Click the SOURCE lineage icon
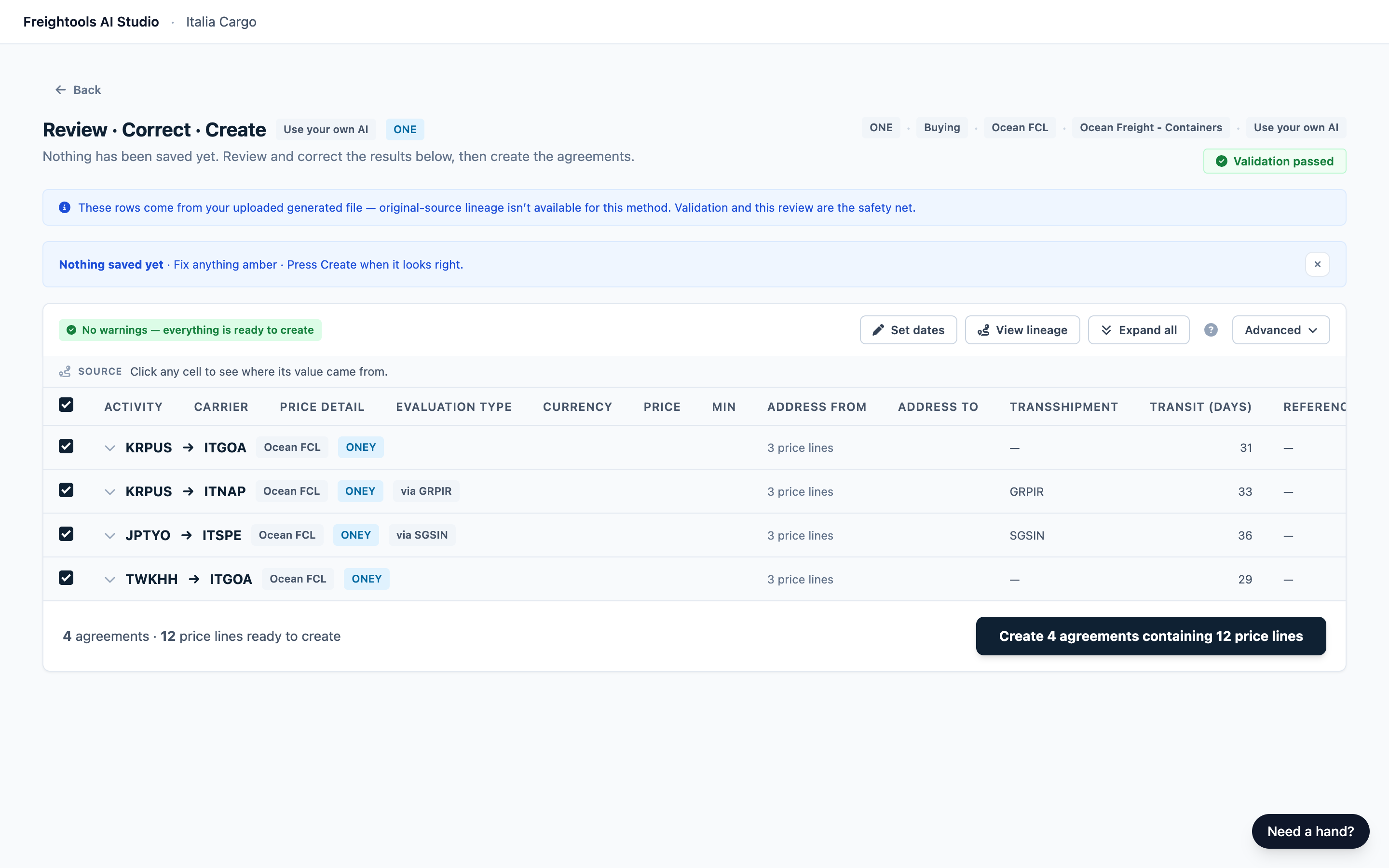Viewport: 1389px width, 868px height. (65, 371)
